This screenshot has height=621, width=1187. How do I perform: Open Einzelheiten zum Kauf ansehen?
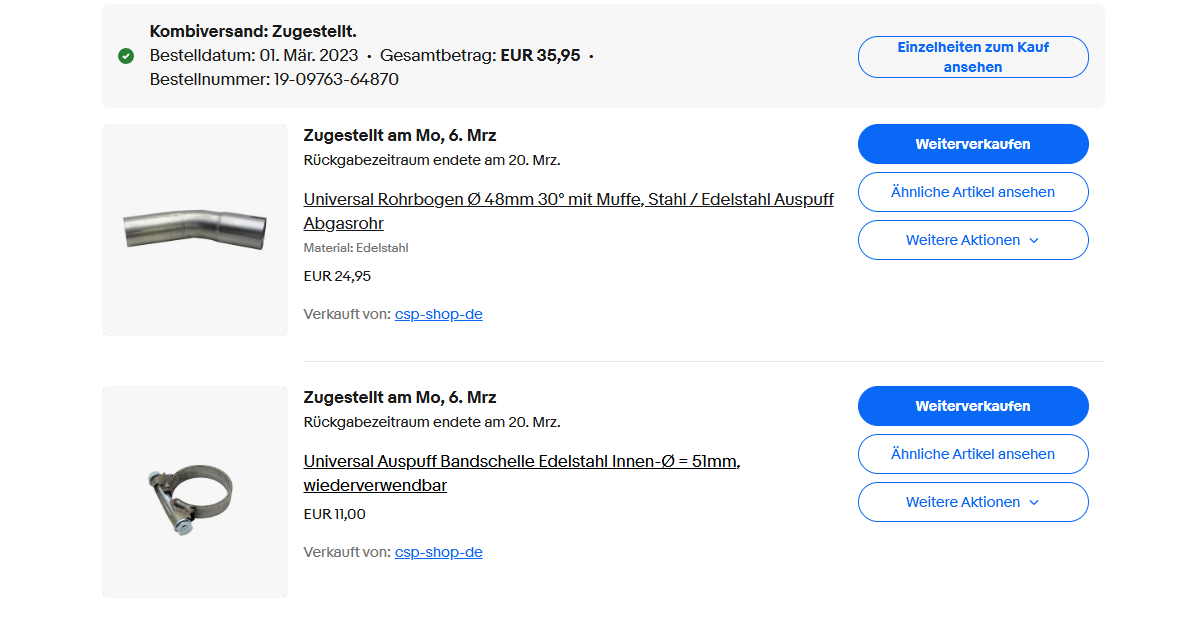[x=973, y=57]
